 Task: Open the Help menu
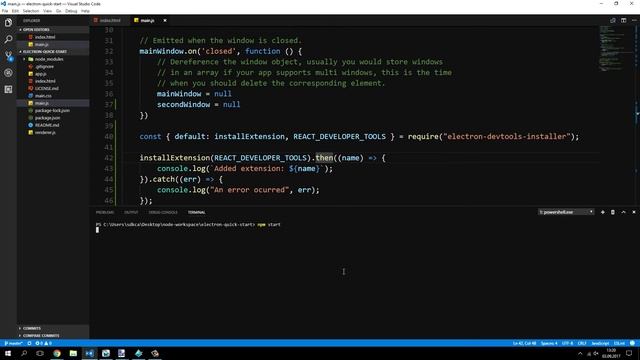pyautogui.click(x=85, y=11)
